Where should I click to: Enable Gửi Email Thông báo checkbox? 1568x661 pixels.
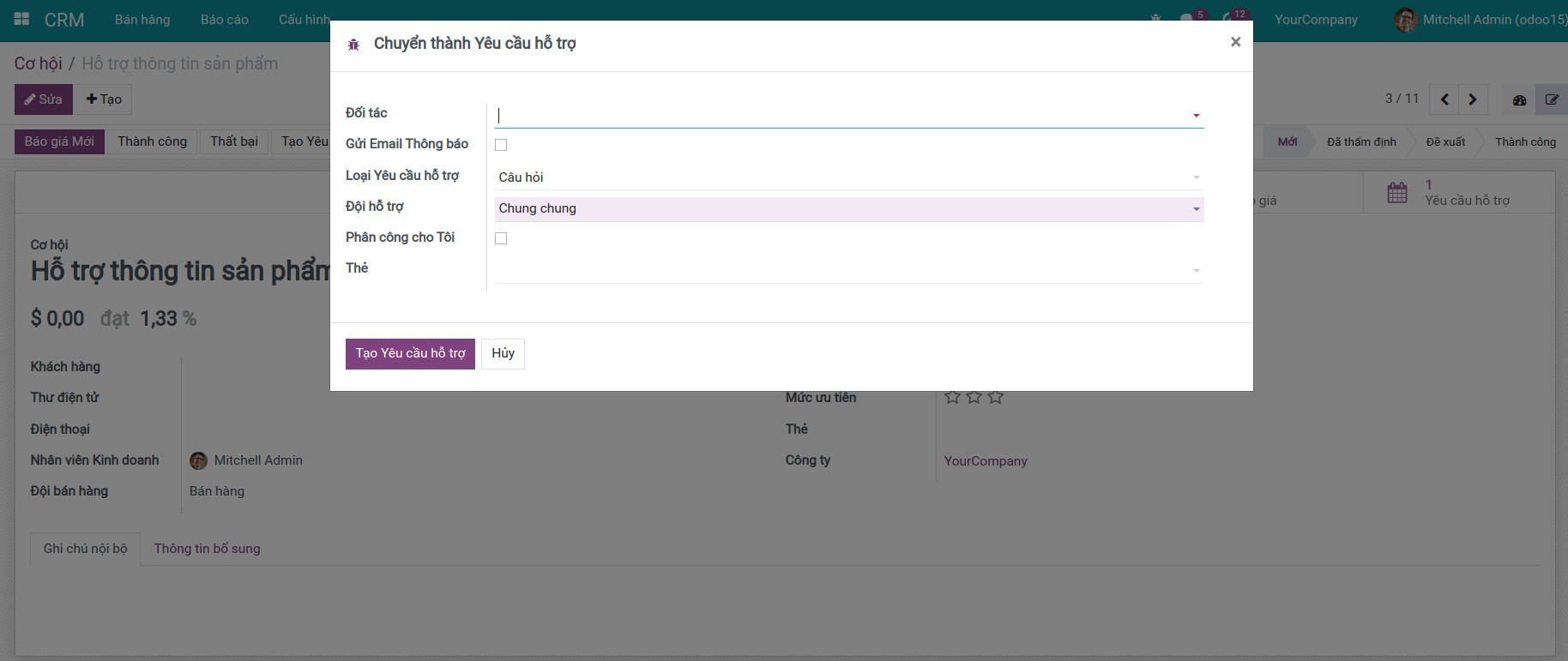pos(501,145)
